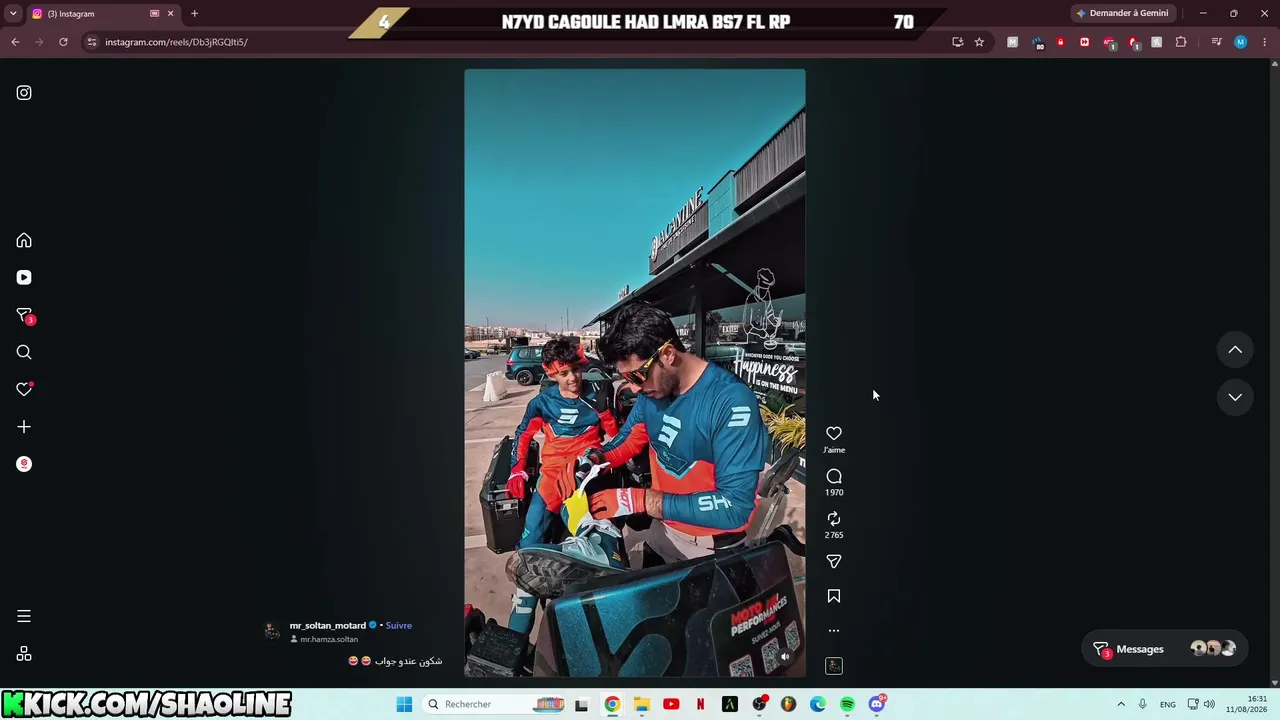The height and width of the screenshot is (720, 1280).
Task: Open the hamburger More menu
Action: 24,617
